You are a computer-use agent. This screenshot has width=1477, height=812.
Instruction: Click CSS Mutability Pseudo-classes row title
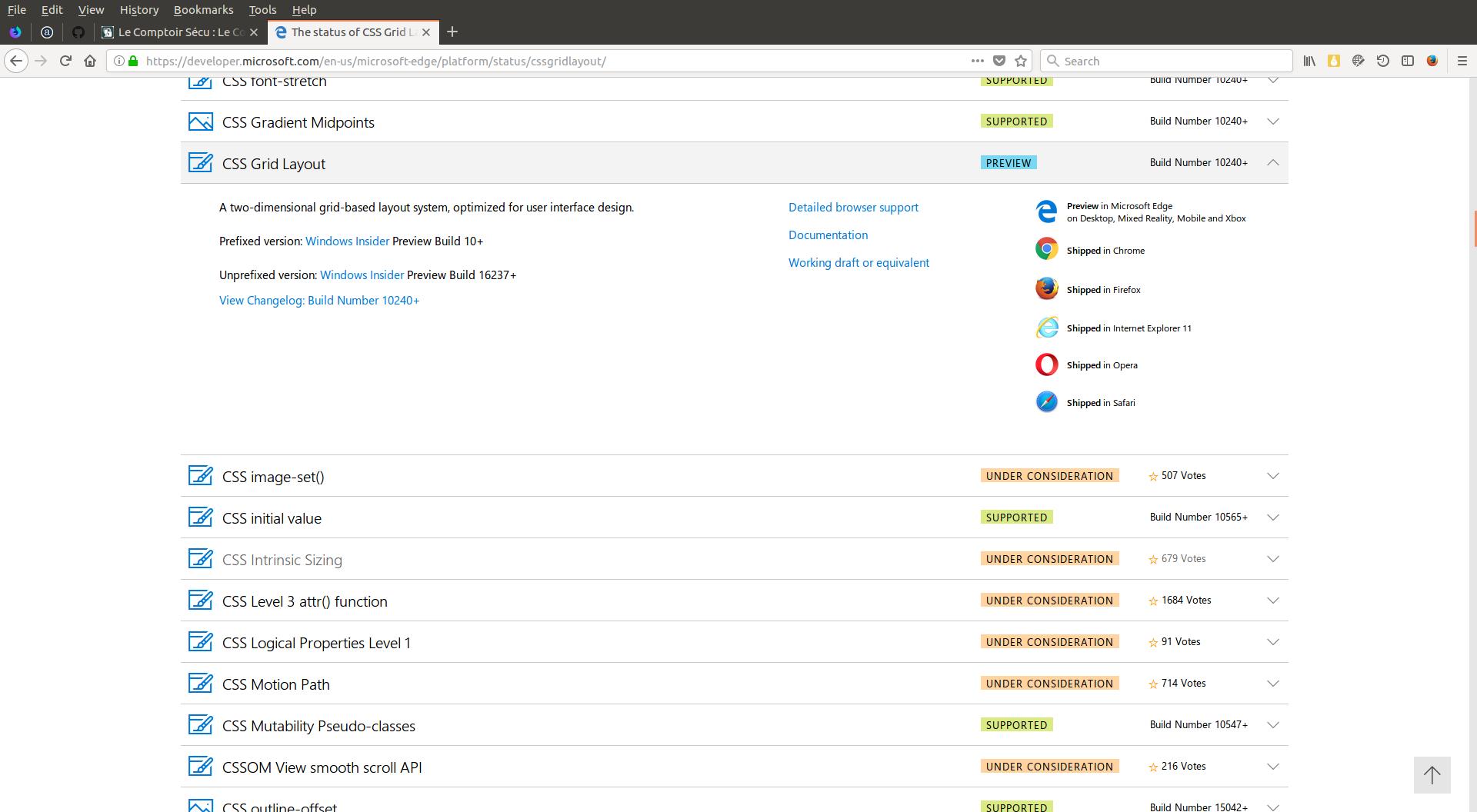coord(318,726)
